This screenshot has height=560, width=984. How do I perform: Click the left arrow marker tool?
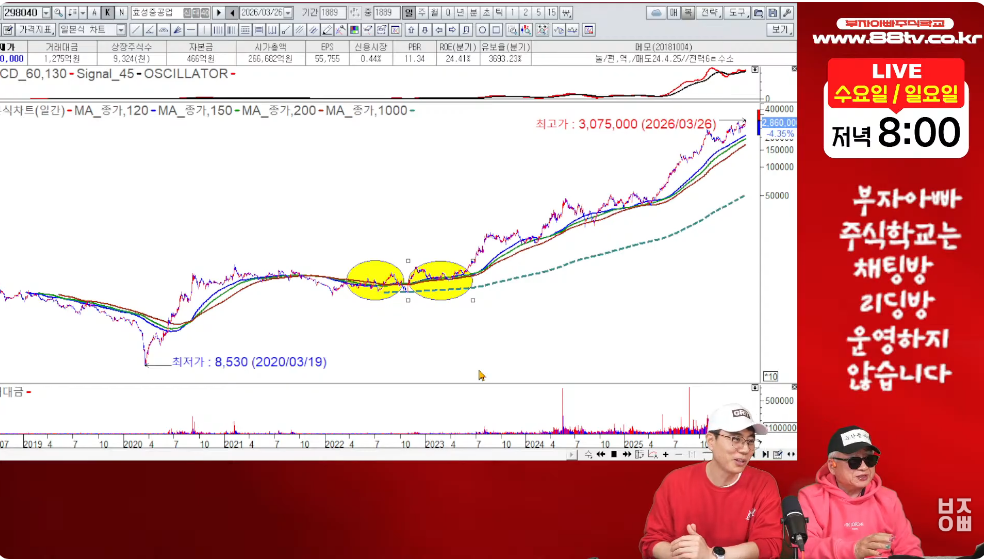click(x=439, y=30)
